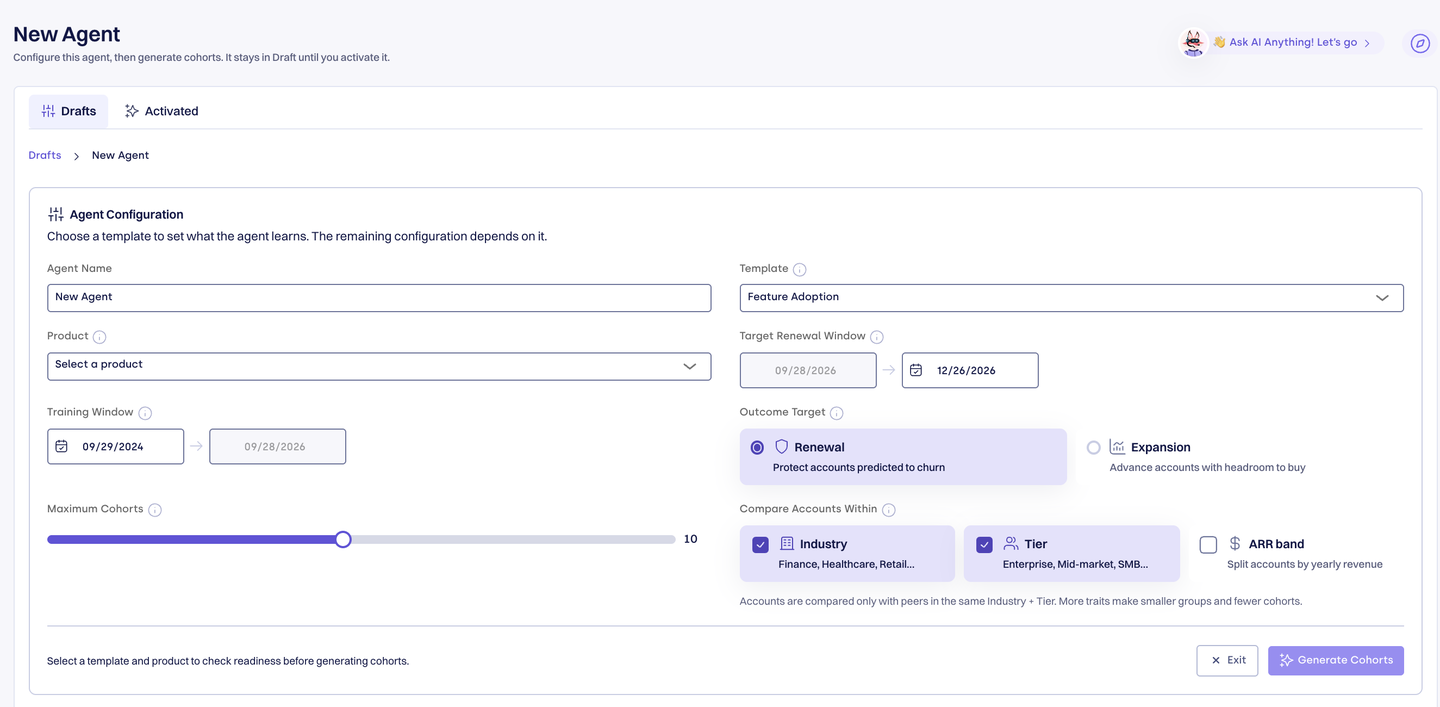Select the Expansion outcome radio button
The image size is (1440, 707).
coord(1093,448)
